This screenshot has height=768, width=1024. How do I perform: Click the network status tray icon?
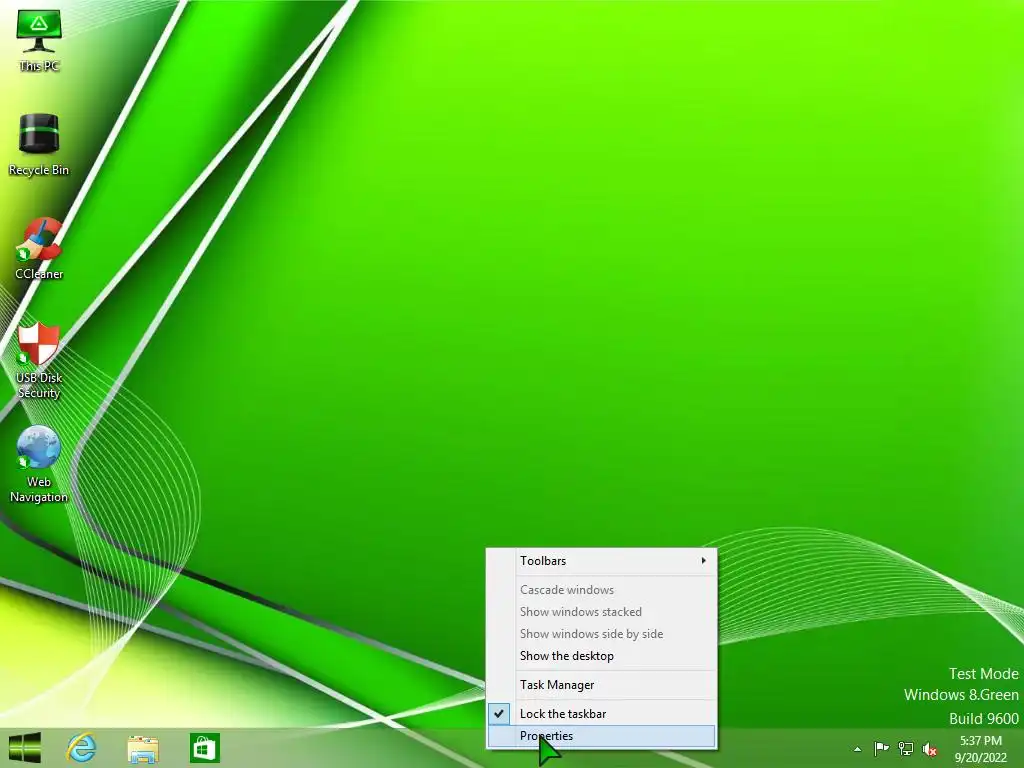coord(906,748)
